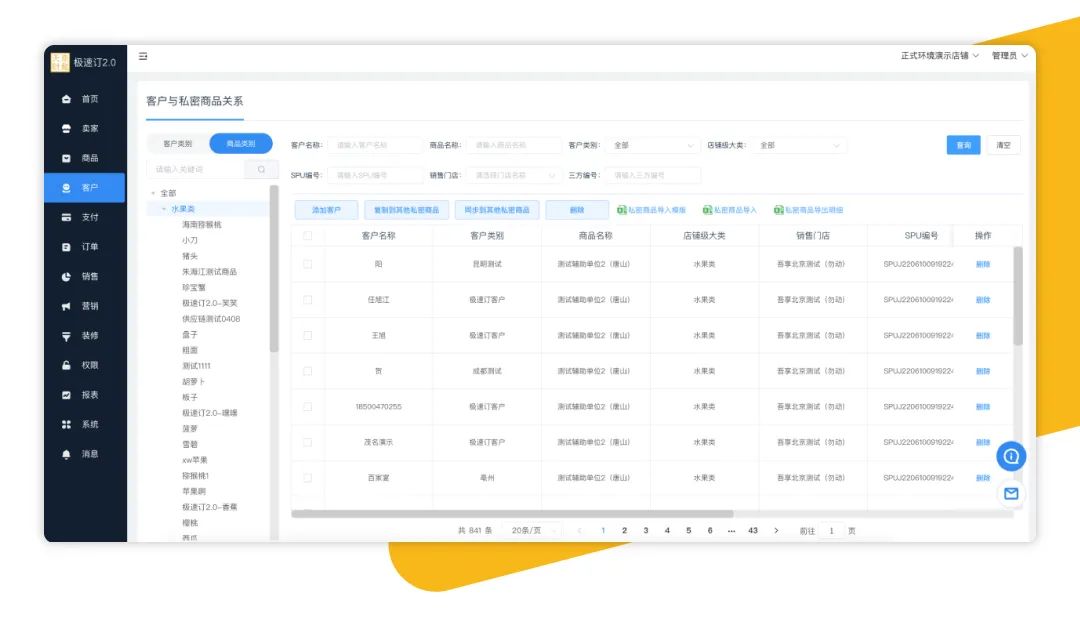The image size is (1080, 621).
Task: Check the row for customer 茂名演示
Action: [x=307, y=443]
